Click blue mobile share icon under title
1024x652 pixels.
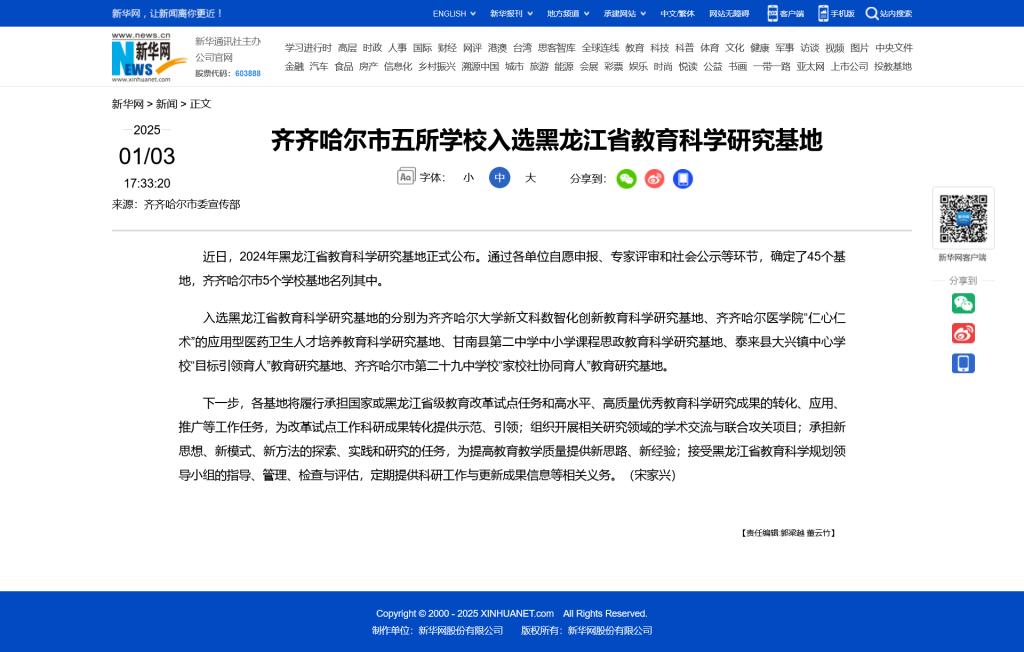(x=683, y=179)
